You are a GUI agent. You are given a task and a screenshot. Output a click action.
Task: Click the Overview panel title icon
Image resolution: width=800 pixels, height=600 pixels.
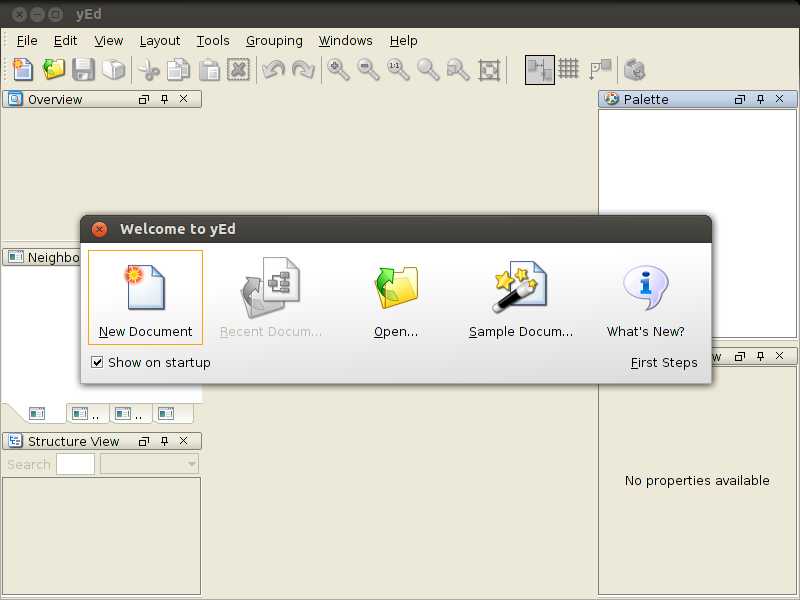(x=15, y=99)
